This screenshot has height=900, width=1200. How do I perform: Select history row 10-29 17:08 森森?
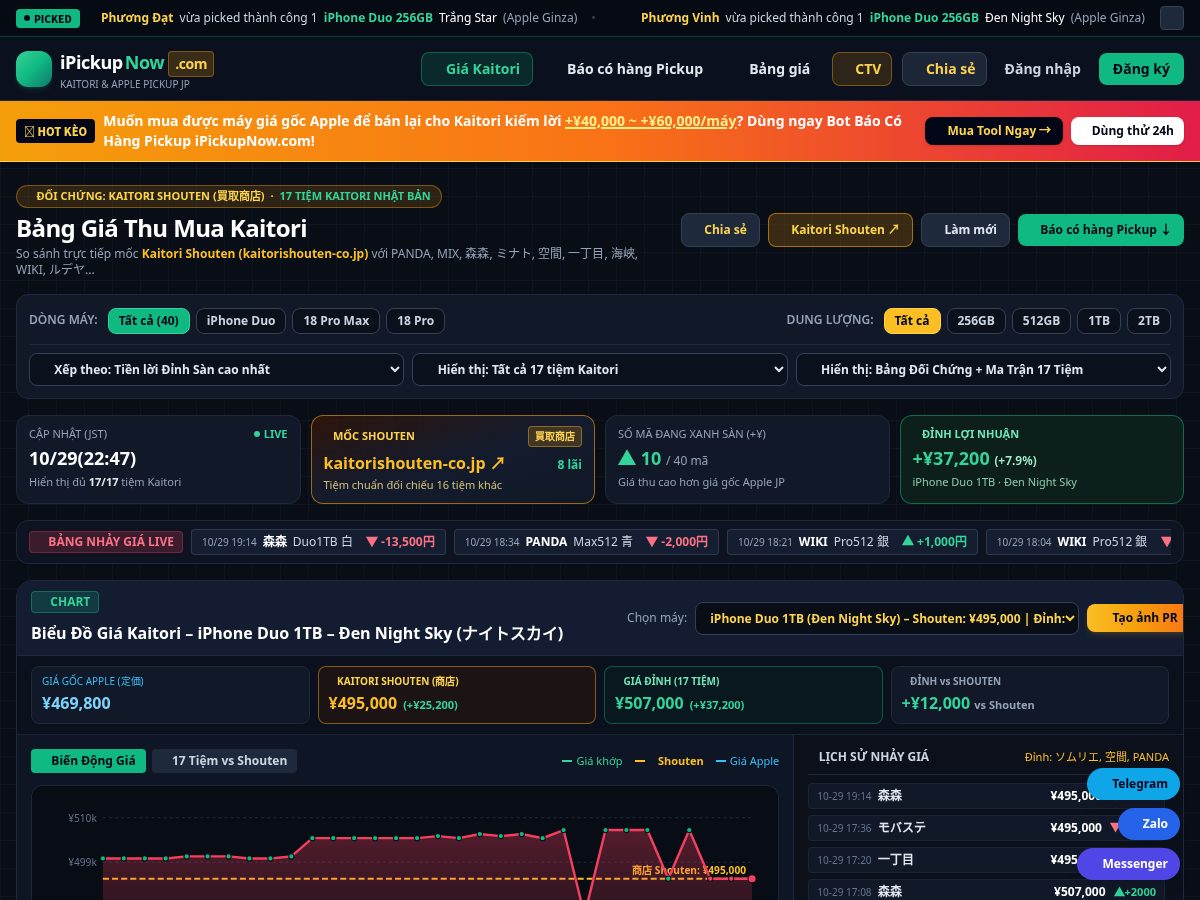[988, 892]
